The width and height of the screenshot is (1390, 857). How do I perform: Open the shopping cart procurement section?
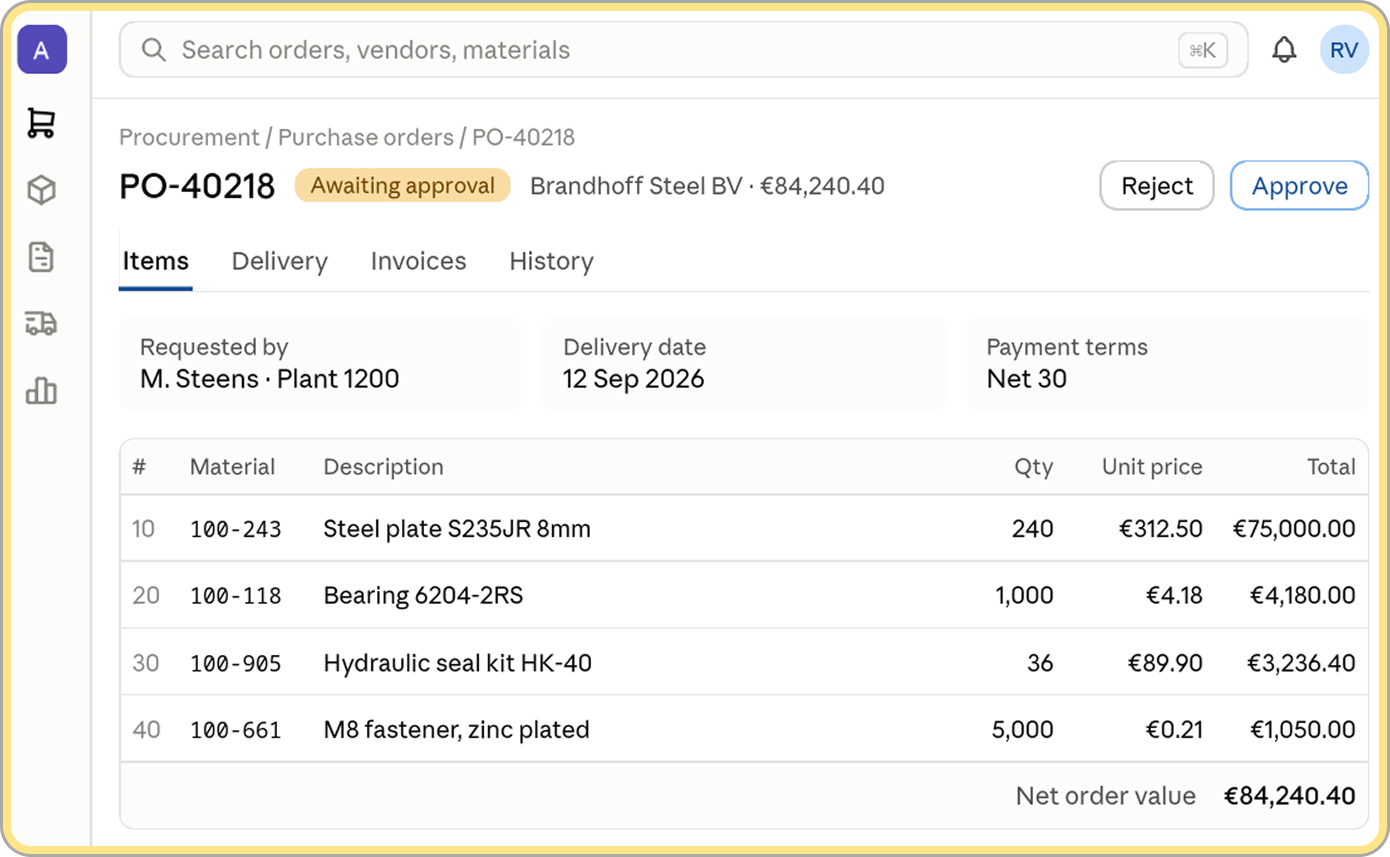(x=42, y=122)
